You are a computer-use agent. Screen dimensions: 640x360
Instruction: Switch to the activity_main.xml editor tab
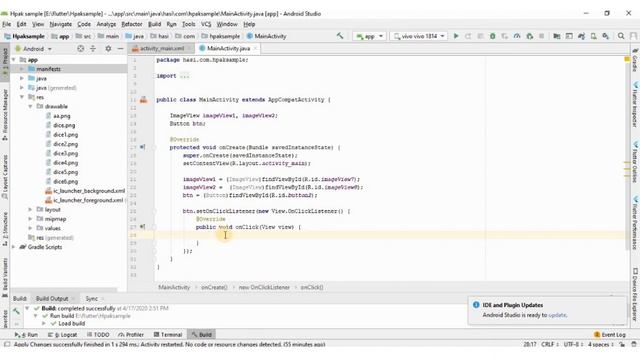162,49
